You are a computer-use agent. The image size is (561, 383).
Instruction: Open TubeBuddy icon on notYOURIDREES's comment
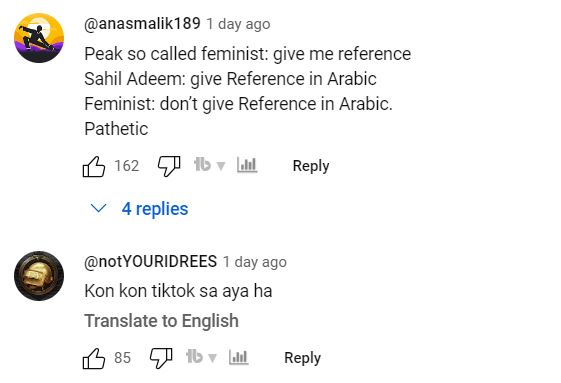(194, 357)
